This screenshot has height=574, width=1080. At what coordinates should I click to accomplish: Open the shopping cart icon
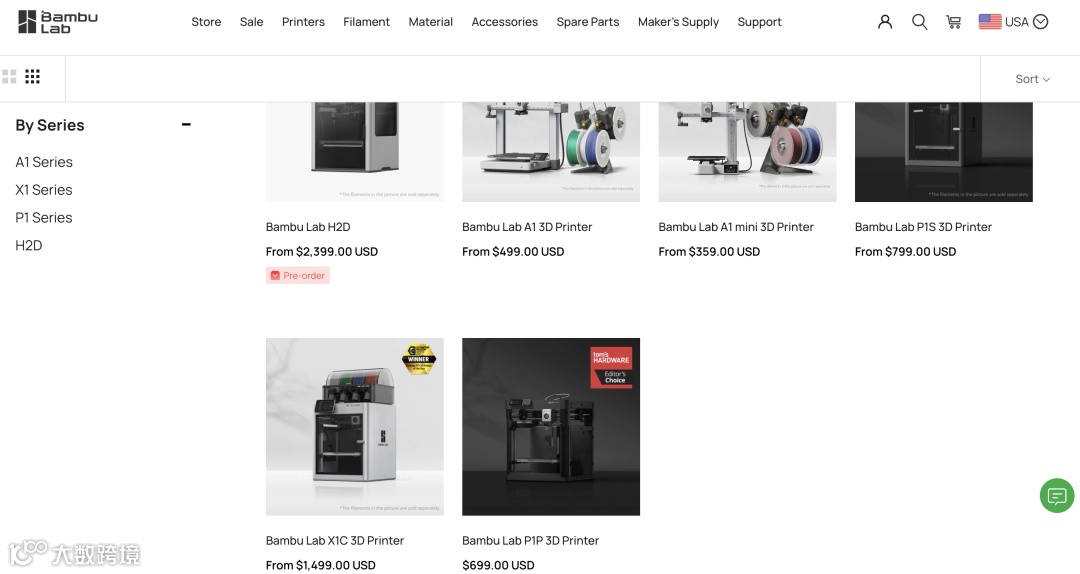point(954,22)
